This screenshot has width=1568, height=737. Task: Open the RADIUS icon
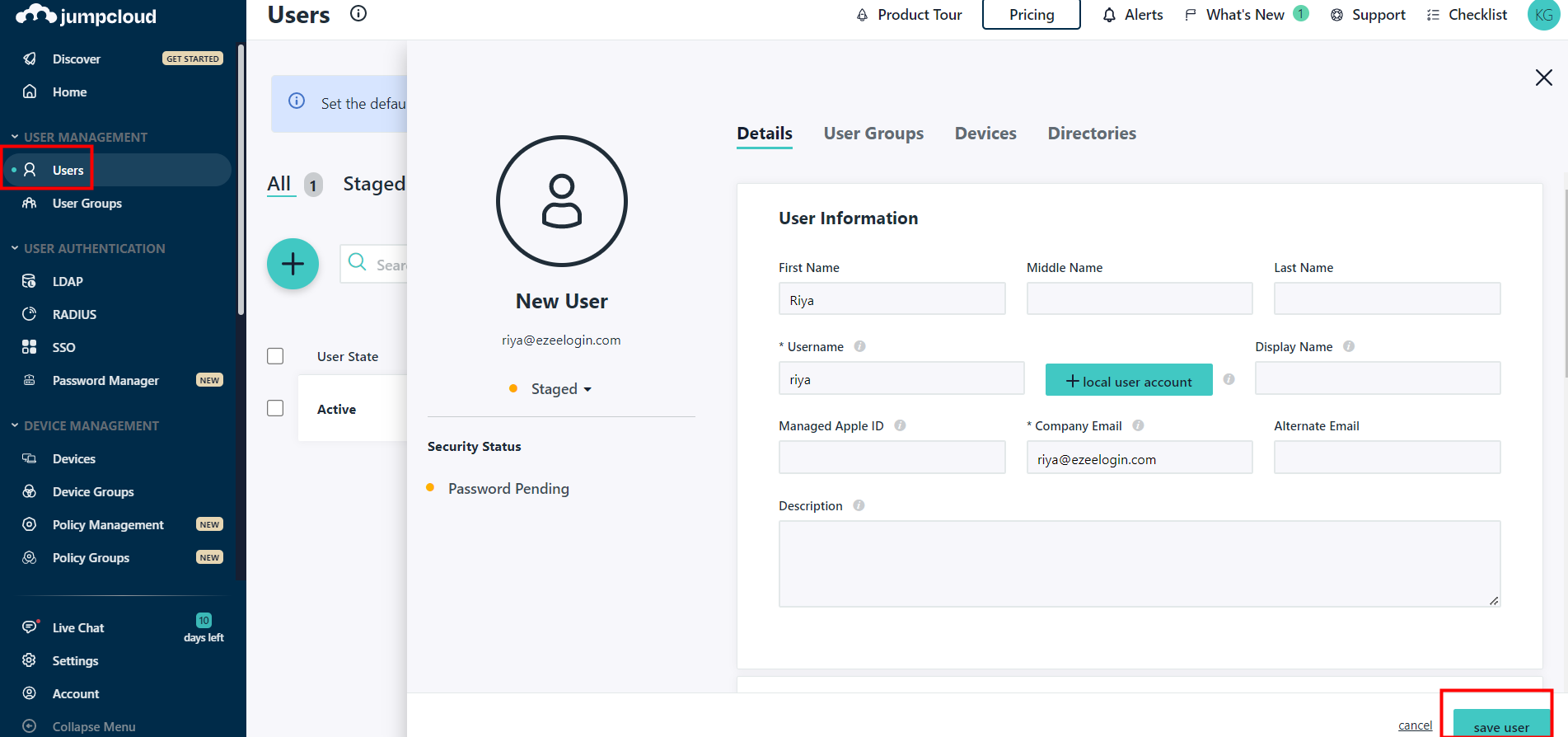tap(30, 314)
